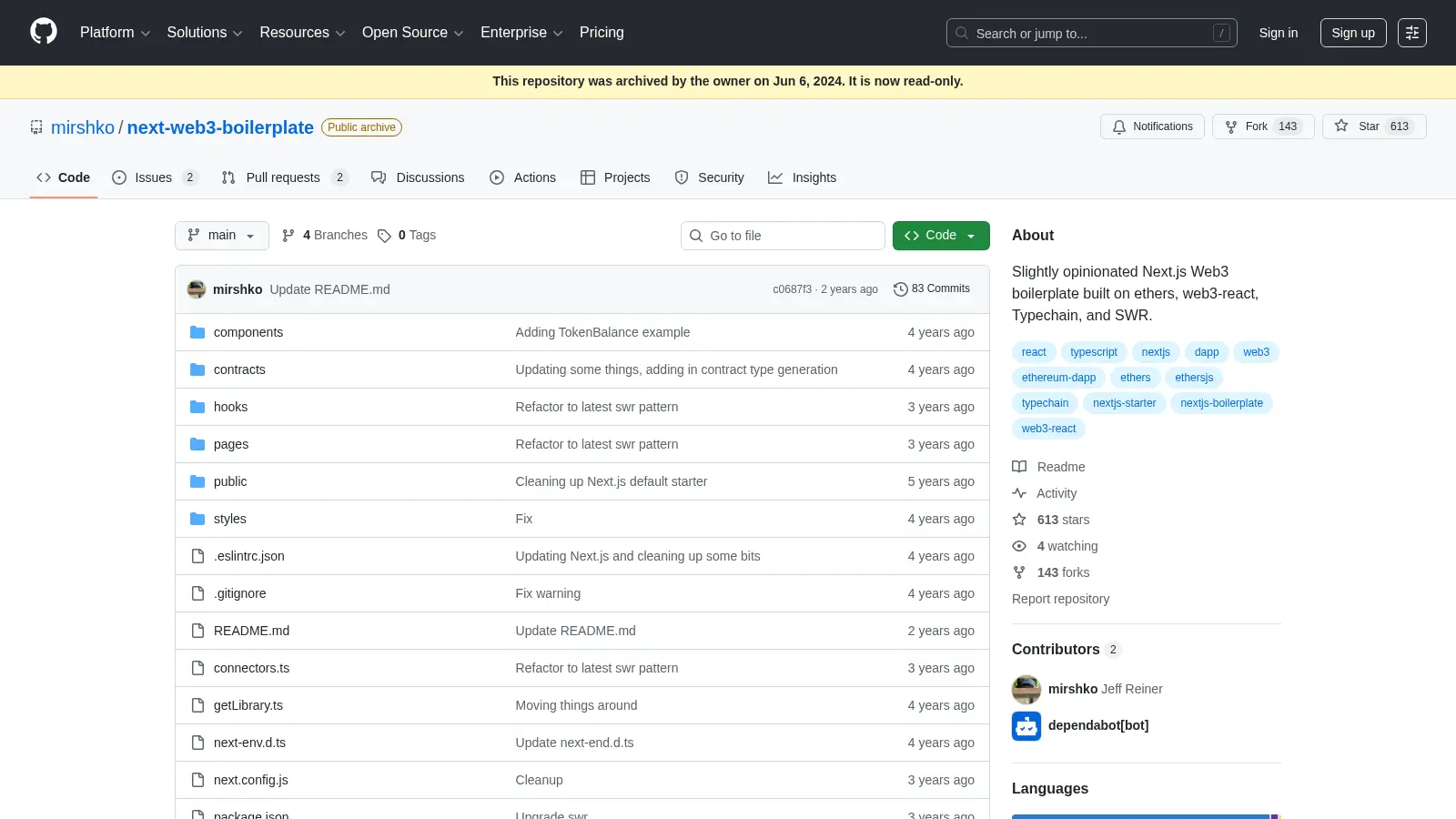Expand the Resources menu
The image size is (1456, 819).
click(303, 33)
